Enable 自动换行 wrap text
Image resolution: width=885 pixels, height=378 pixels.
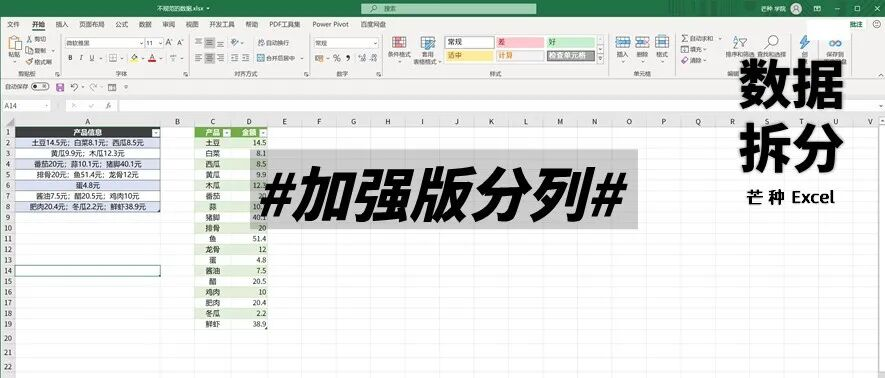(274, 43)
